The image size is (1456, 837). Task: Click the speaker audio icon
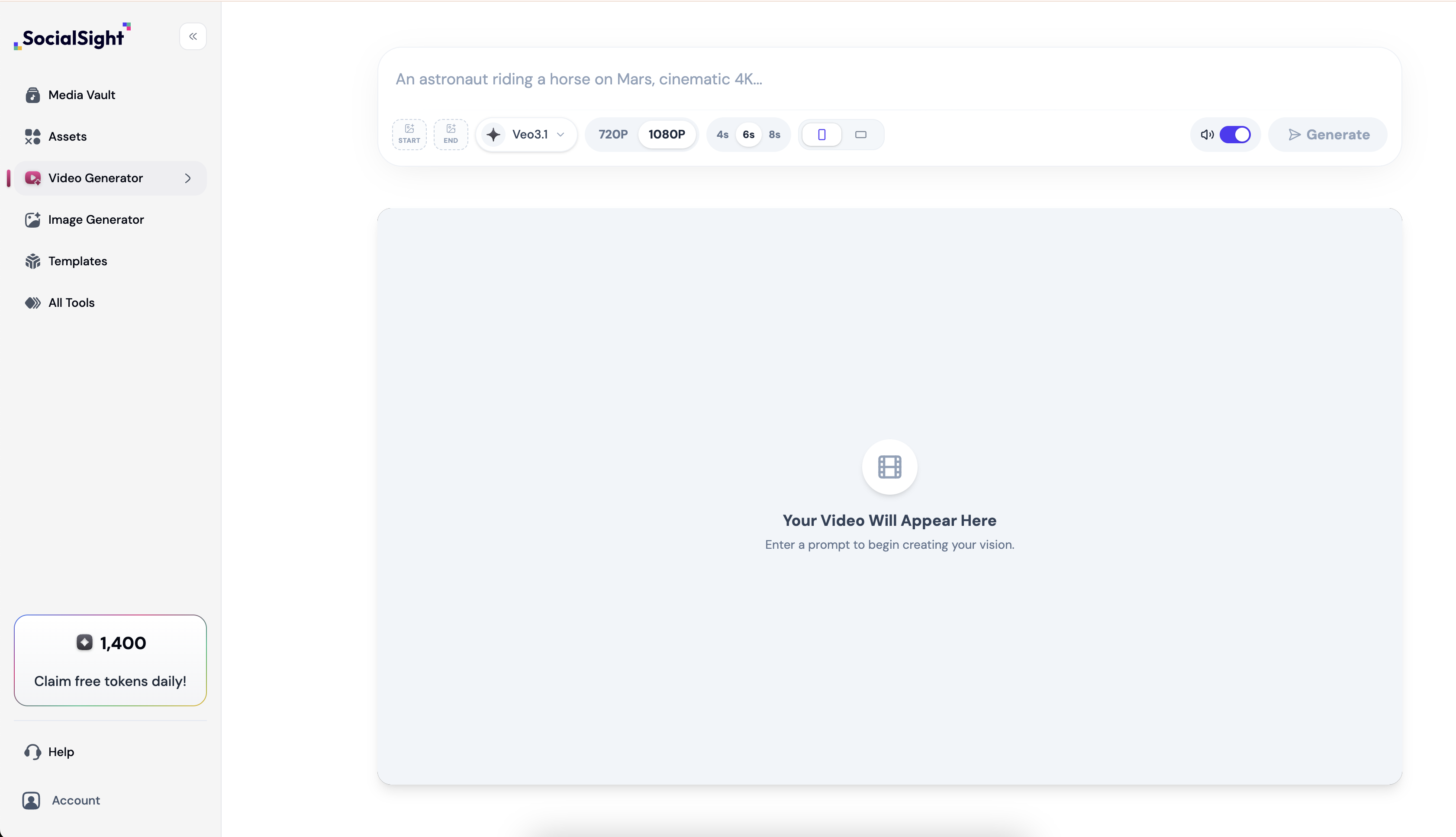pos(1207,135)
